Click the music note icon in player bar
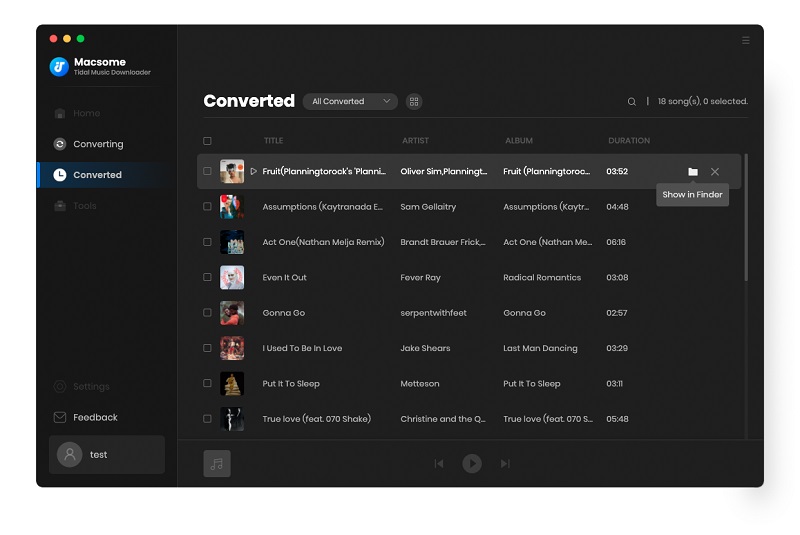The height and width of the screenshot is (535, 800). [217, 464]
